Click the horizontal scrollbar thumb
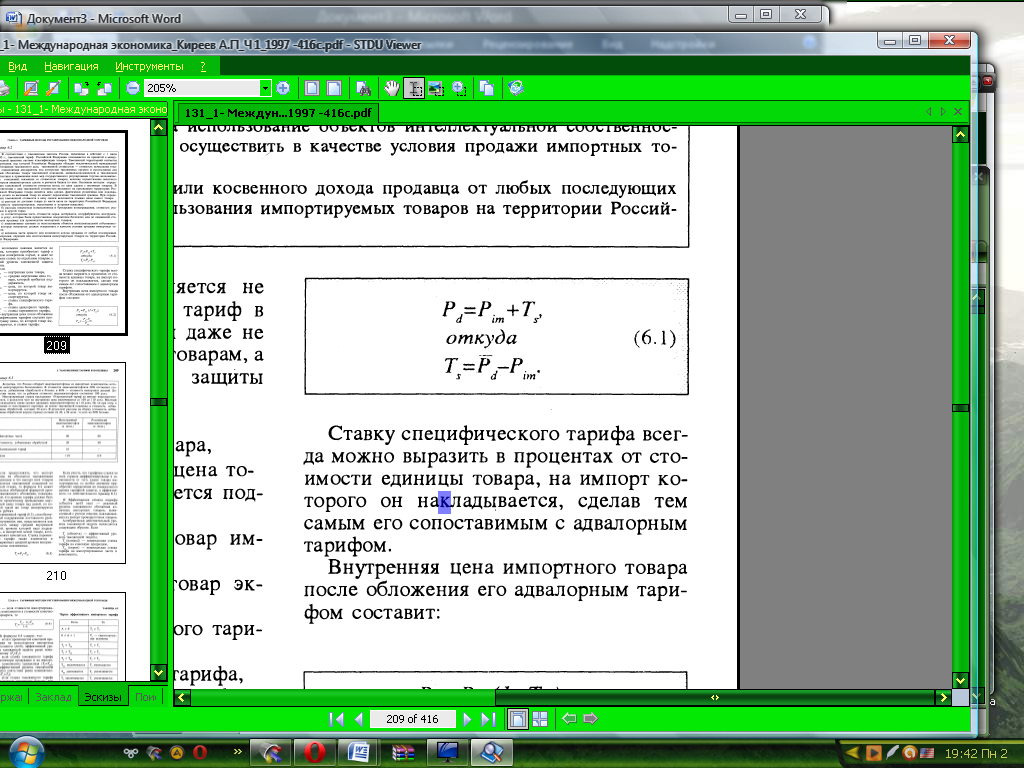The width and height of the screenshot is (1024, 768). (x=715, y=697)
